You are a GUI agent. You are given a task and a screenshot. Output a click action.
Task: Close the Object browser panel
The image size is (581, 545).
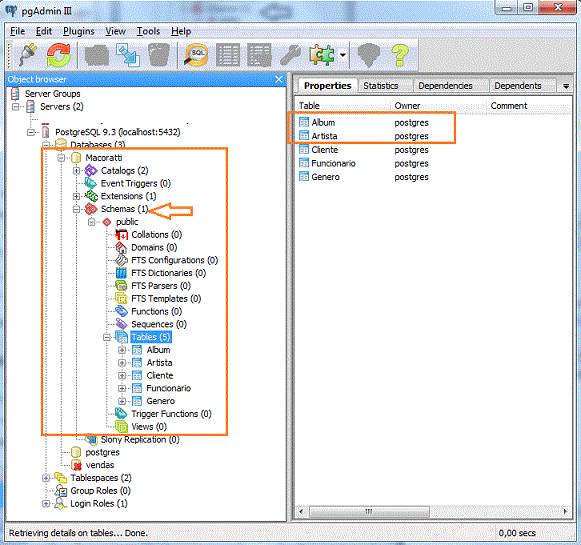click(279, 79)
